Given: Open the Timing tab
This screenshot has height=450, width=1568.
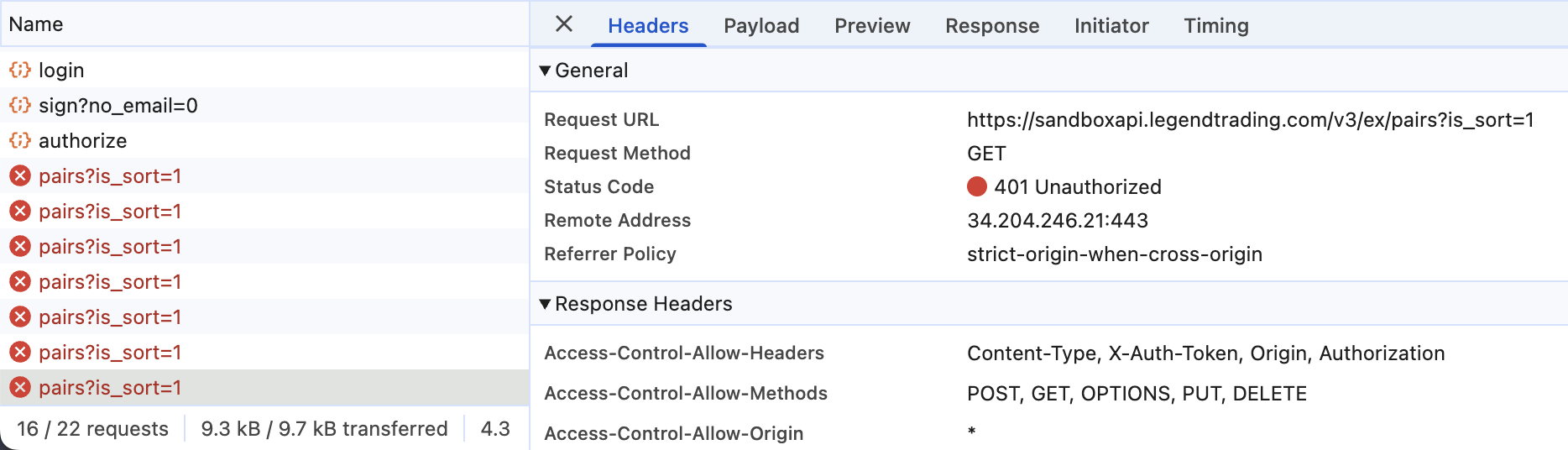Looking at the screenshot, I should (x=1216, y=26).
